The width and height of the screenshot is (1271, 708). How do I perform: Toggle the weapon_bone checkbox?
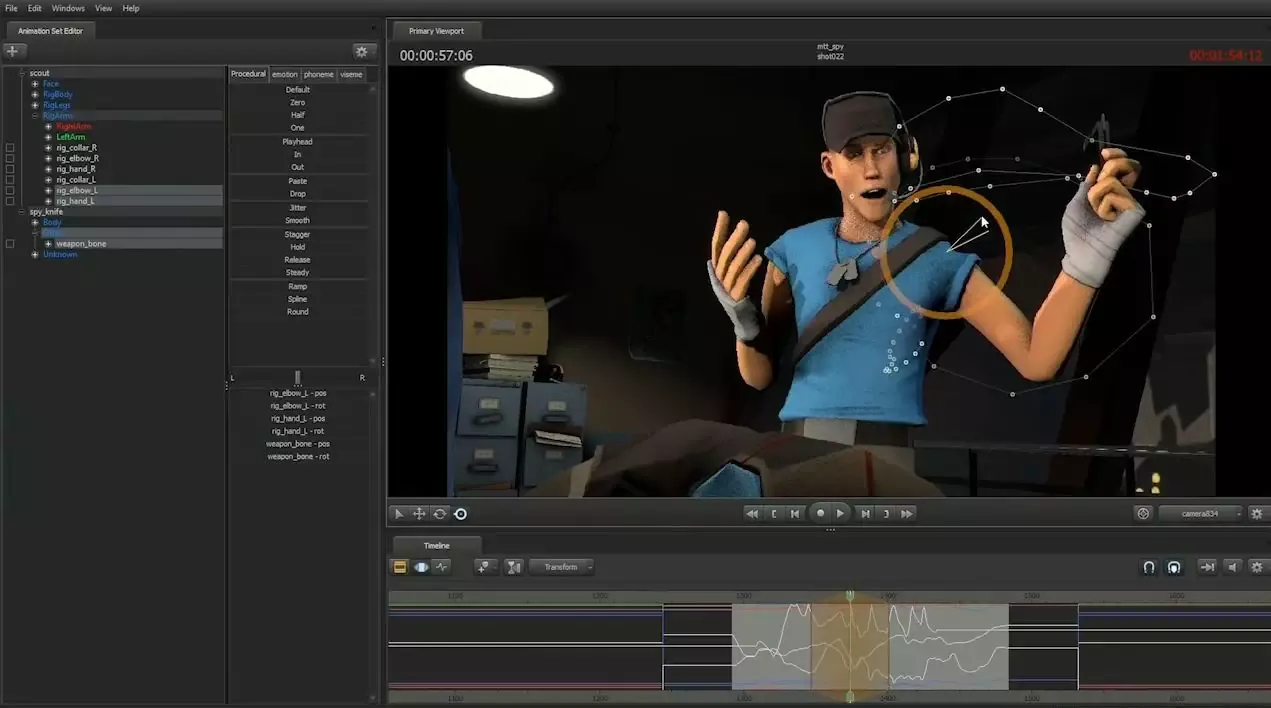(10, 244)
